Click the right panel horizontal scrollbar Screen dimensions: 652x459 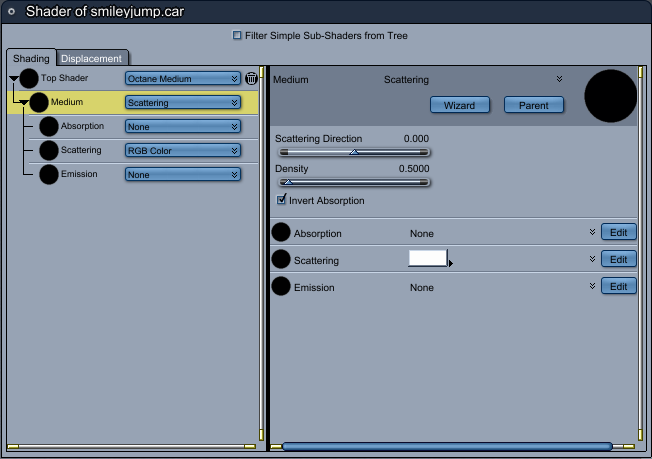[x=447, y=447]
